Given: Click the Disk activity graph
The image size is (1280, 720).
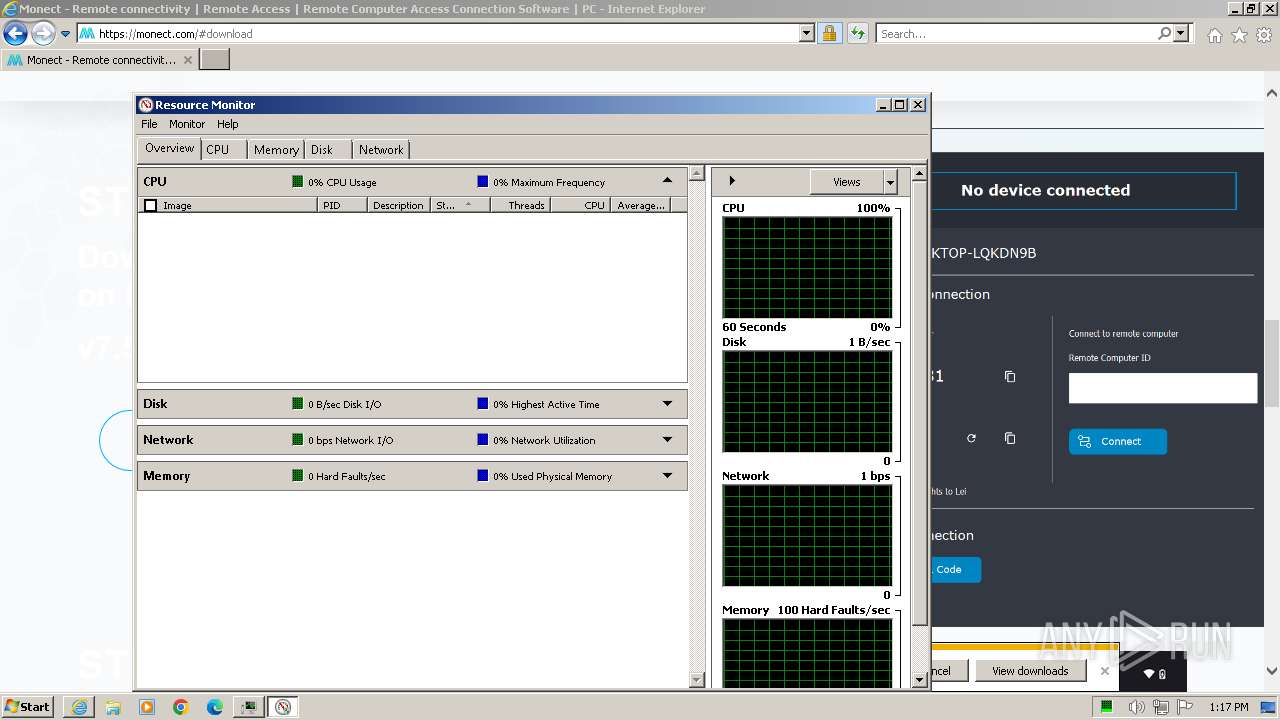Looking at the screenshot, I should pos(807,401).
